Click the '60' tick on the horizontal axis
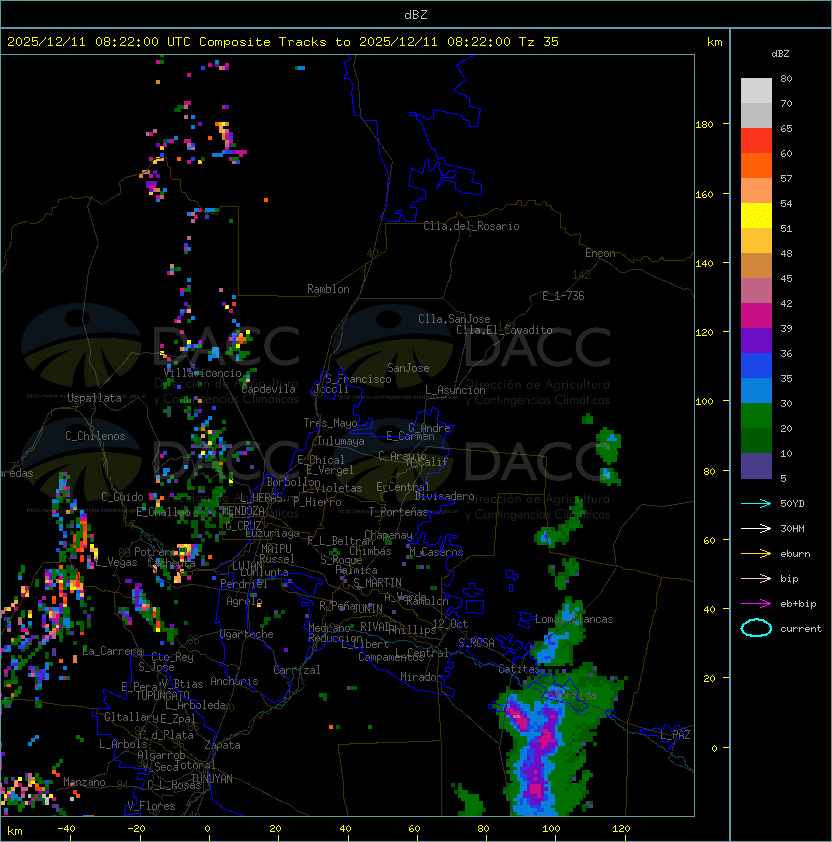Image resolution: width=832 pixels, height=842 pixels. pyautogui.click(x=414, y=829)
